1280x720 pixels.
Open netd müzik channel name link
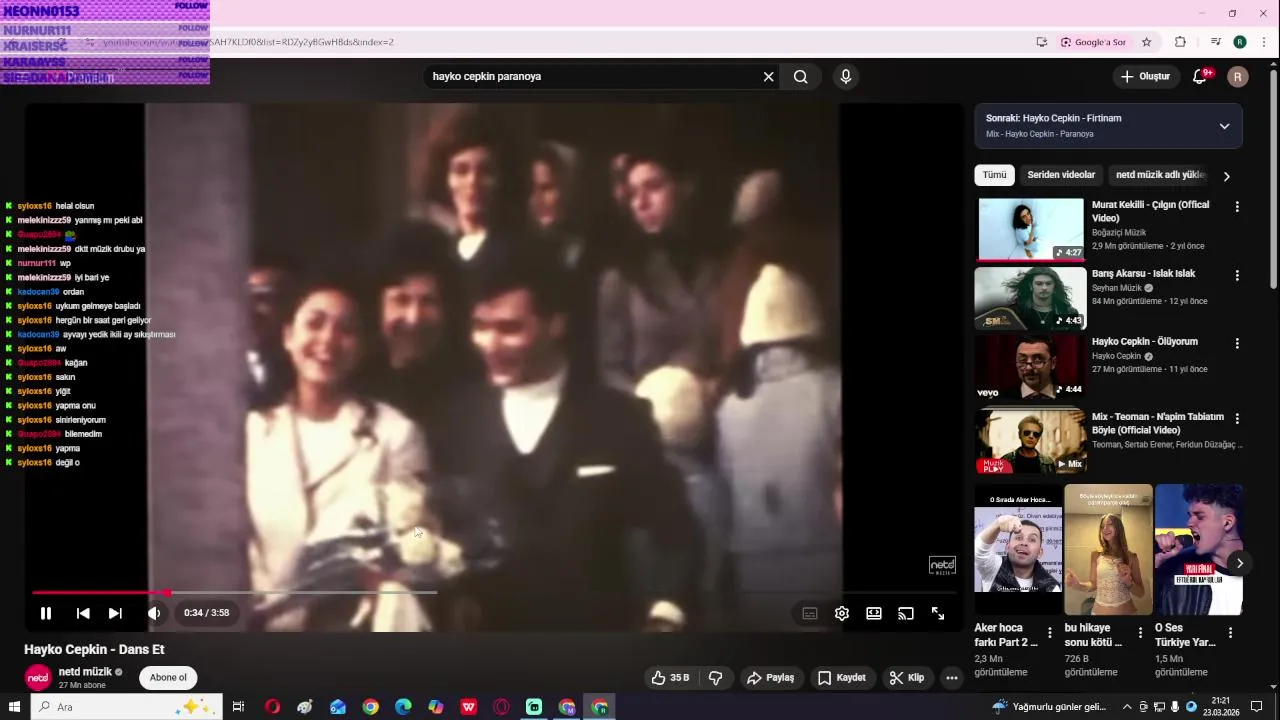85,672
